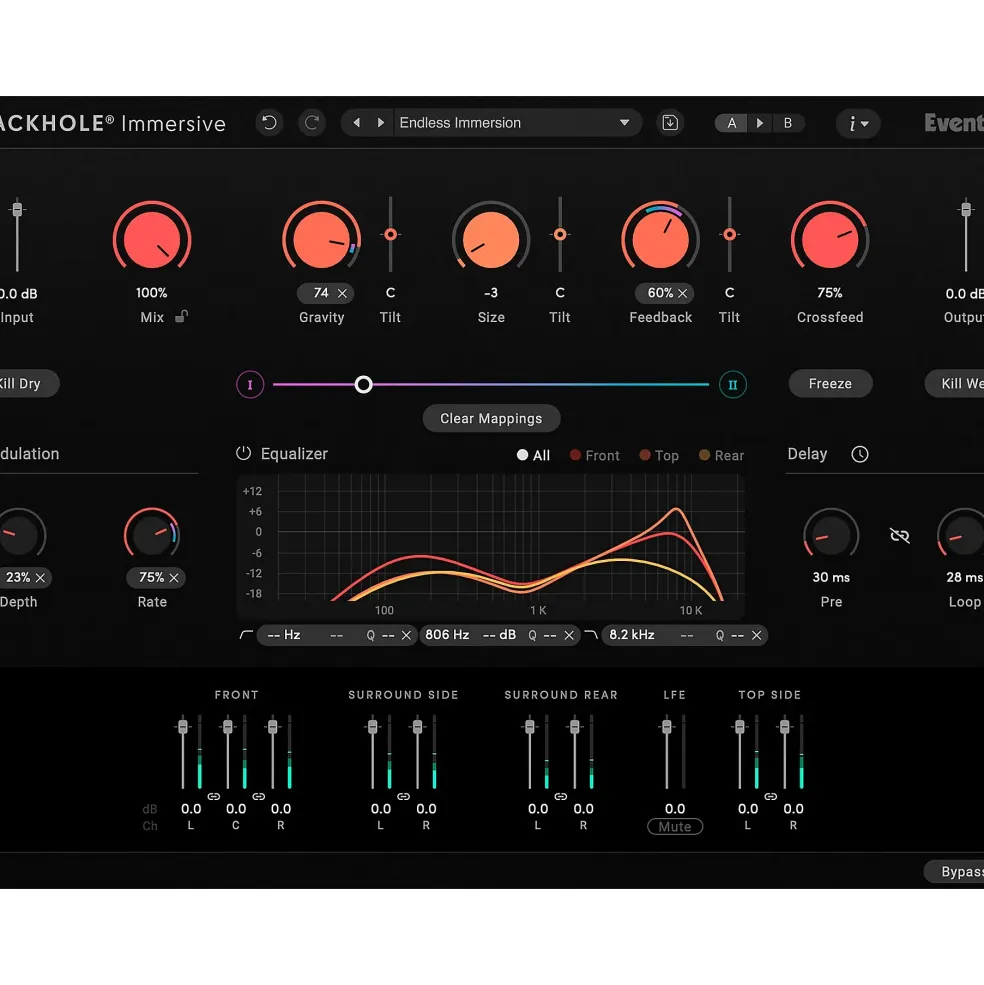Click the save preset icon
The height and width of the screenshot is (985, 984).
tap(670, 122)
